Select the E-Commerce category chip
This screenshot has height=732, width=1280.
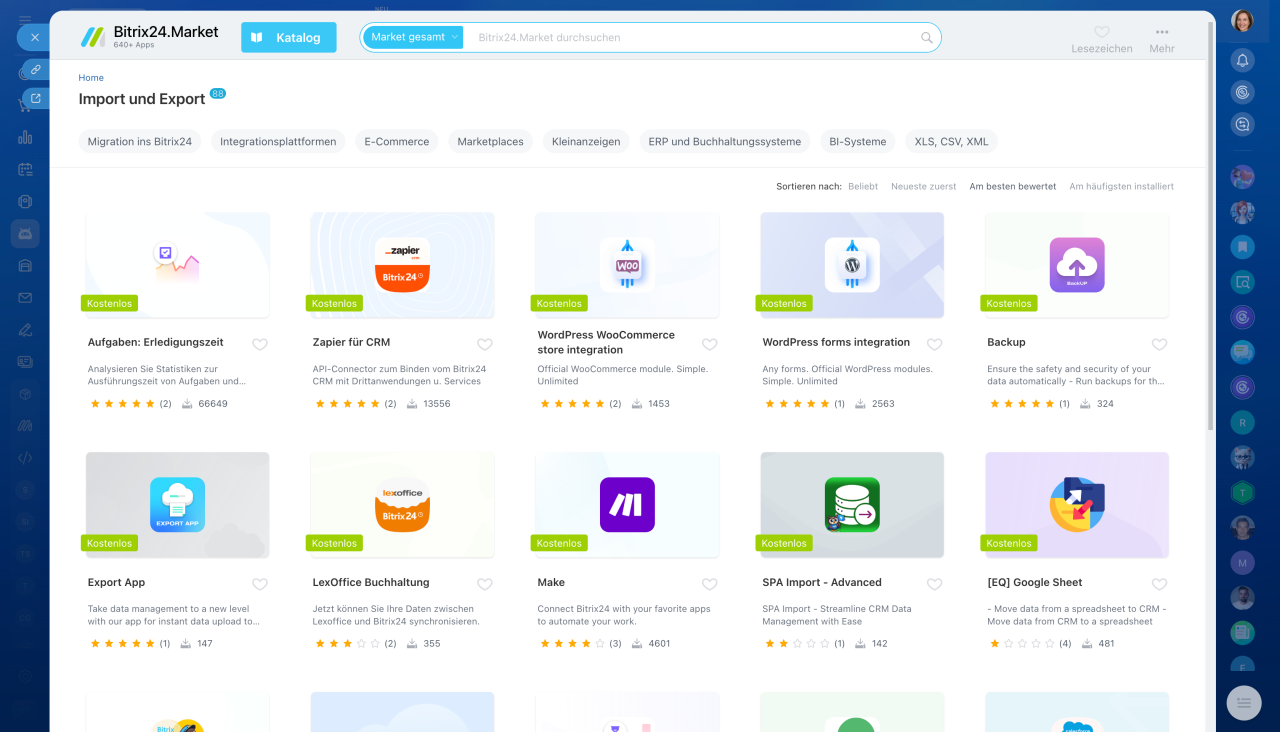397,141
